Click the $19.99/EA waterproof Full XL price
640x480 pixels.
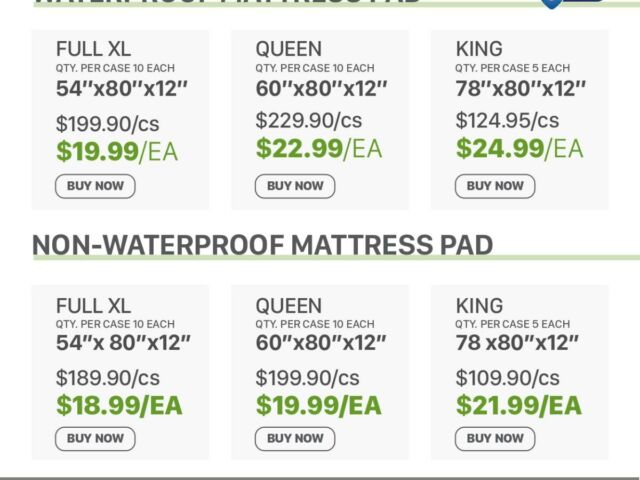[119, 151]
